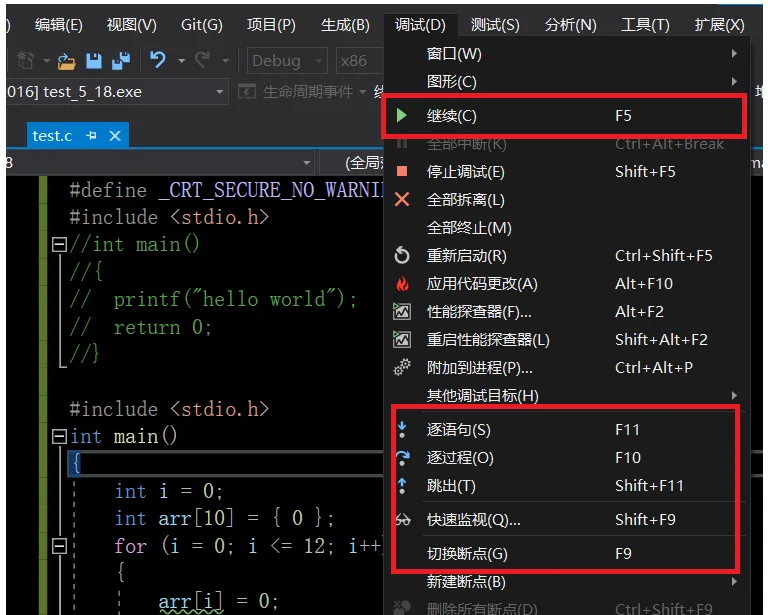The height and width of the screenshot is (615, 768).
Task: Choose 全部终止(M) menu entry
Action: [567, 228]
